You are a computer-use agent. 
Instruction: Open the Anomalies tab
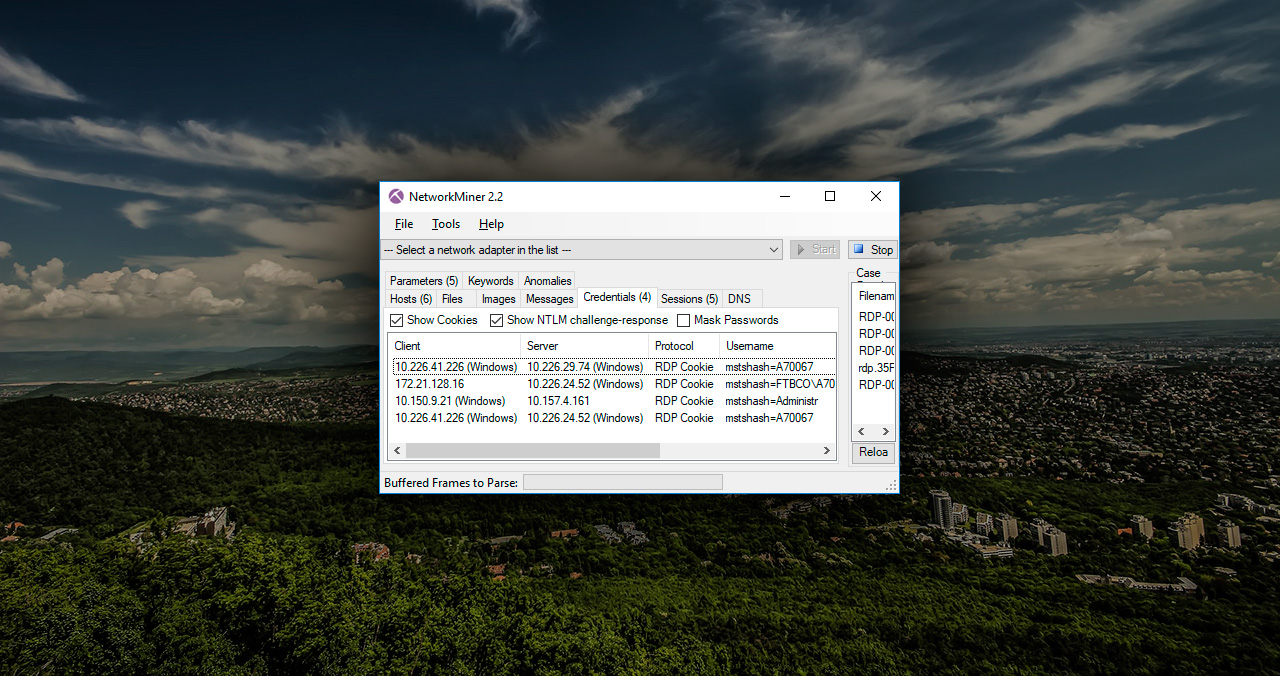coord(547,280)
